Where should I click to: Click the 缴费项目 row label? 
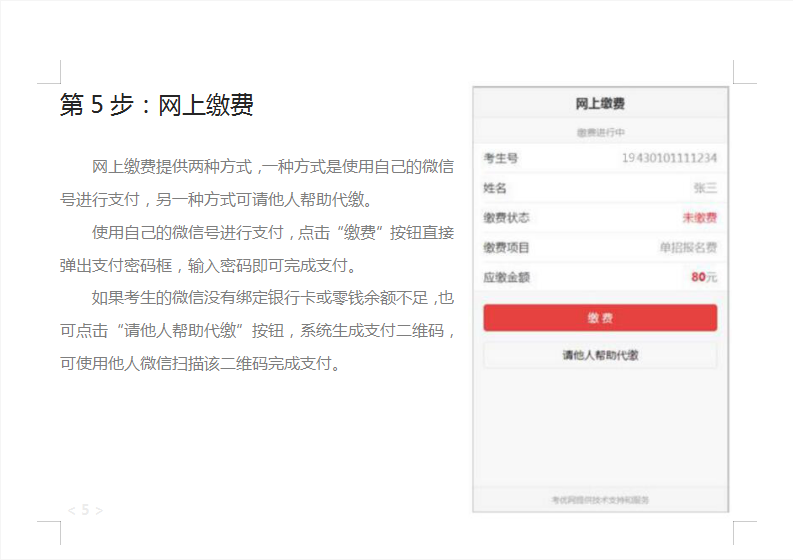[506, 247]
